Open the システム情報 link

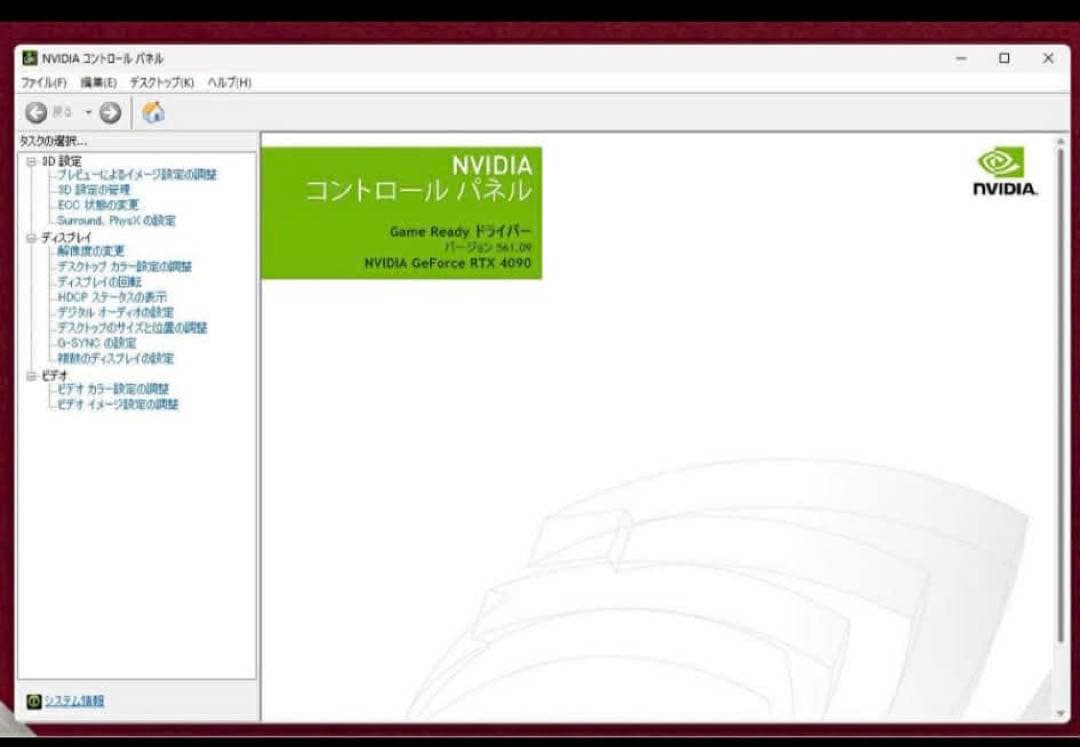pos(74,701)
